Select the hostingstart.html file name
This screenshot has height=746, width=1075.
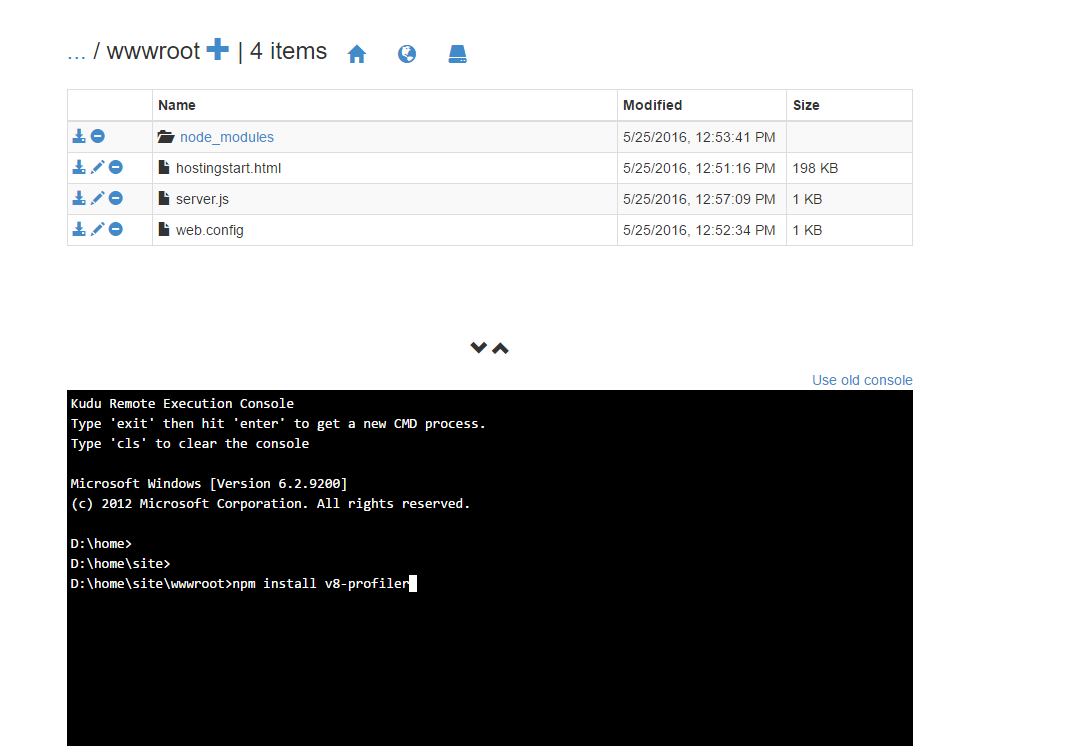pos(228,168)
